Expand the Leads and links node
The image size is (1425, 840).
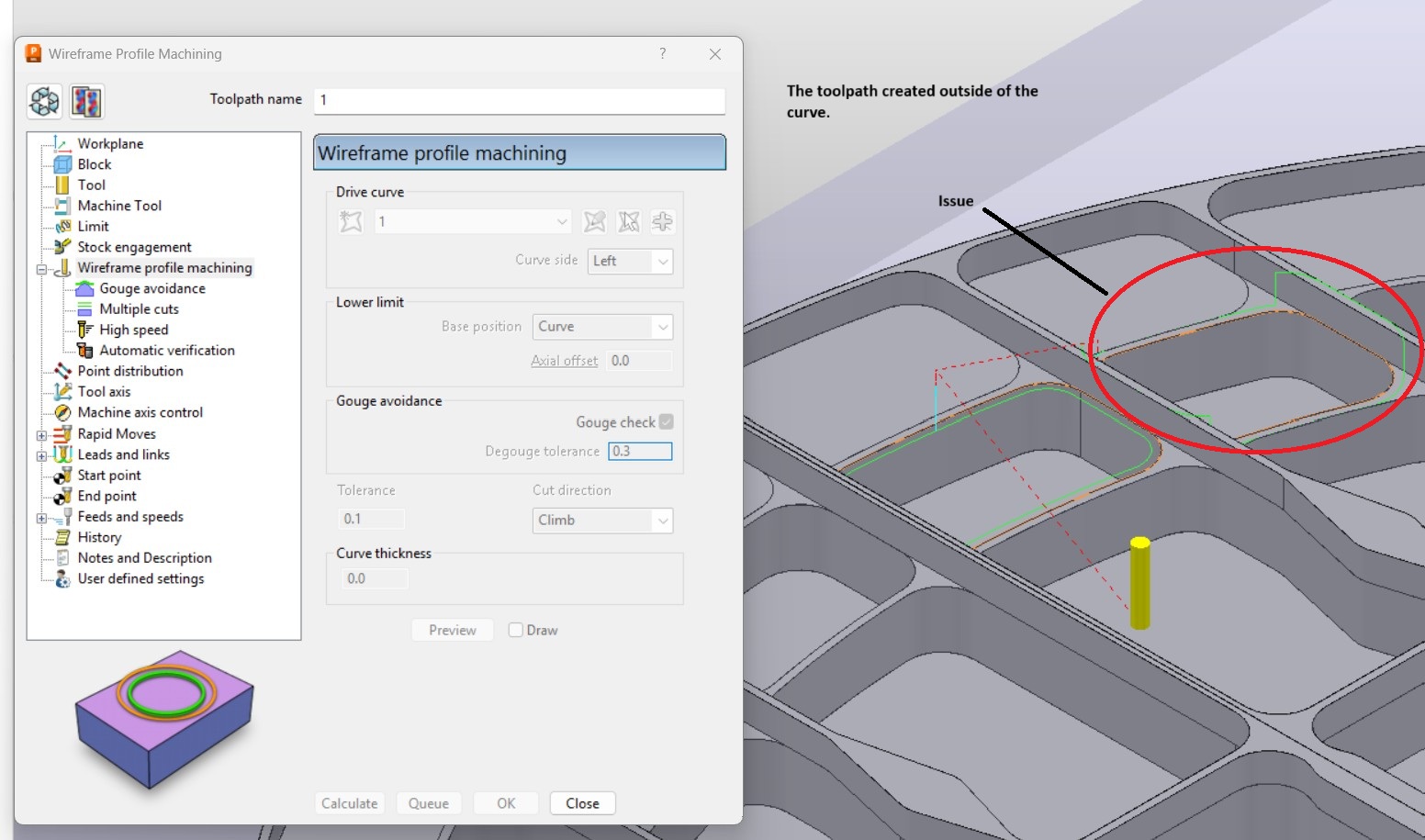(x=41, y=455)
